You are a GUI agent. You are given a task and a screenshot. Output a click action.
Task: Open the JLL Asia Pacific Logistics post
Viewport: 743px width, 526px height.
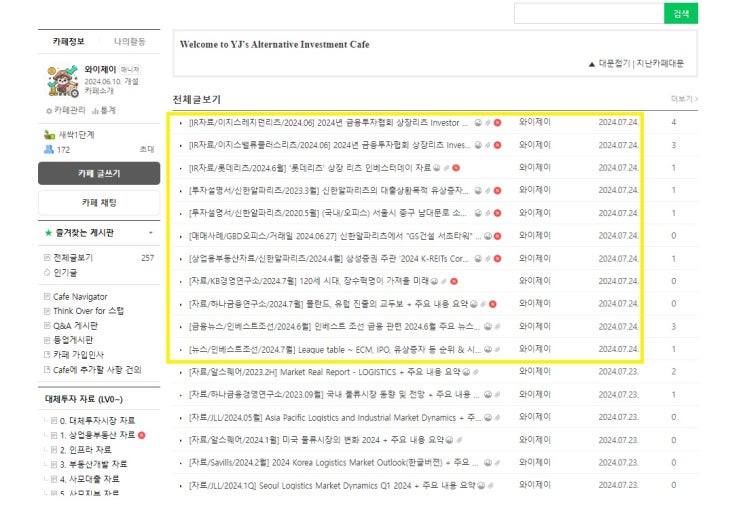335,417
